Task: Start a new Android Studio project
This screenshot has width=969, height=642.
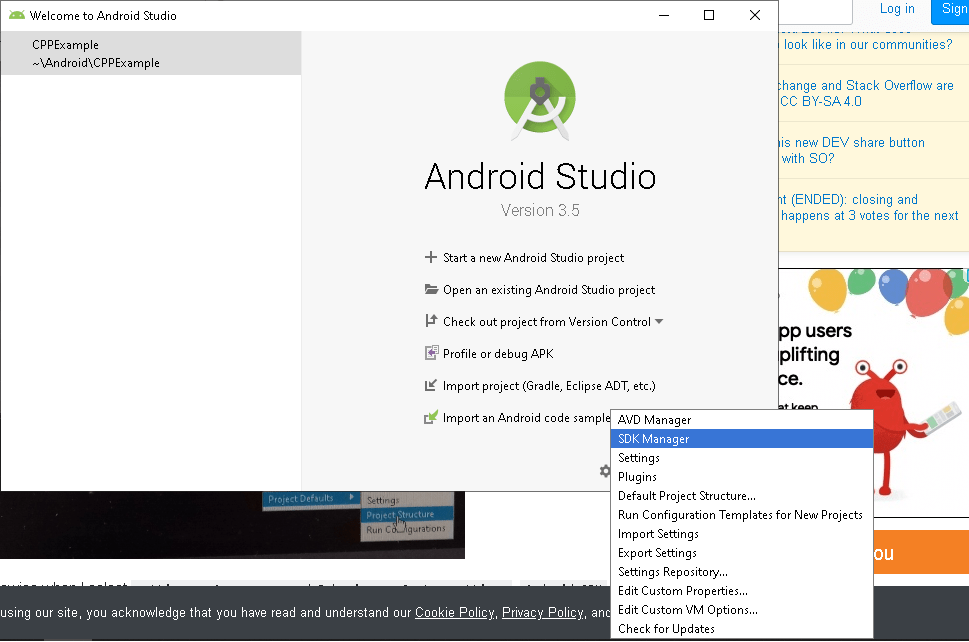Action: point(533,258)
